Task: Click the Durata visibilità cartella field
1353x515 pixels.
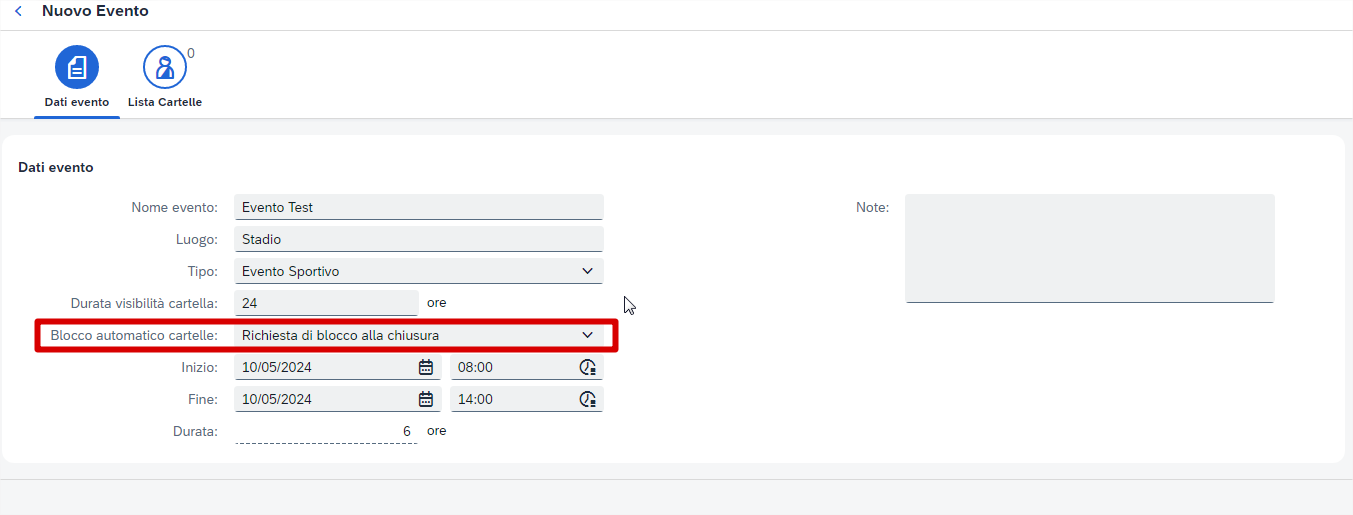Action: tap(326, 303)
